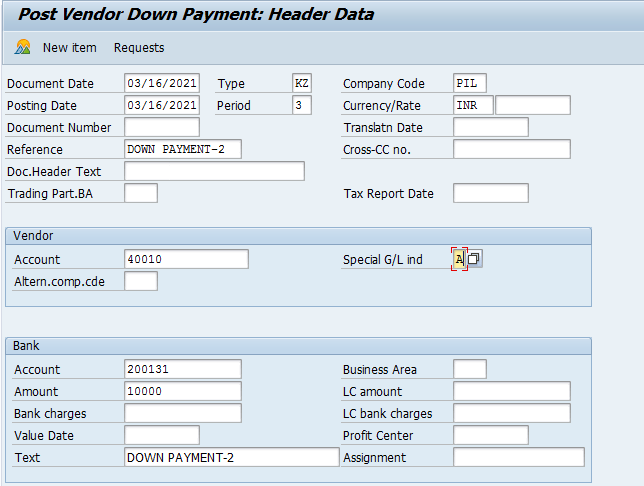Click the Assignment field
This screenshot has width=644, height=486.
pyautogui.click(x=519, y=457)
